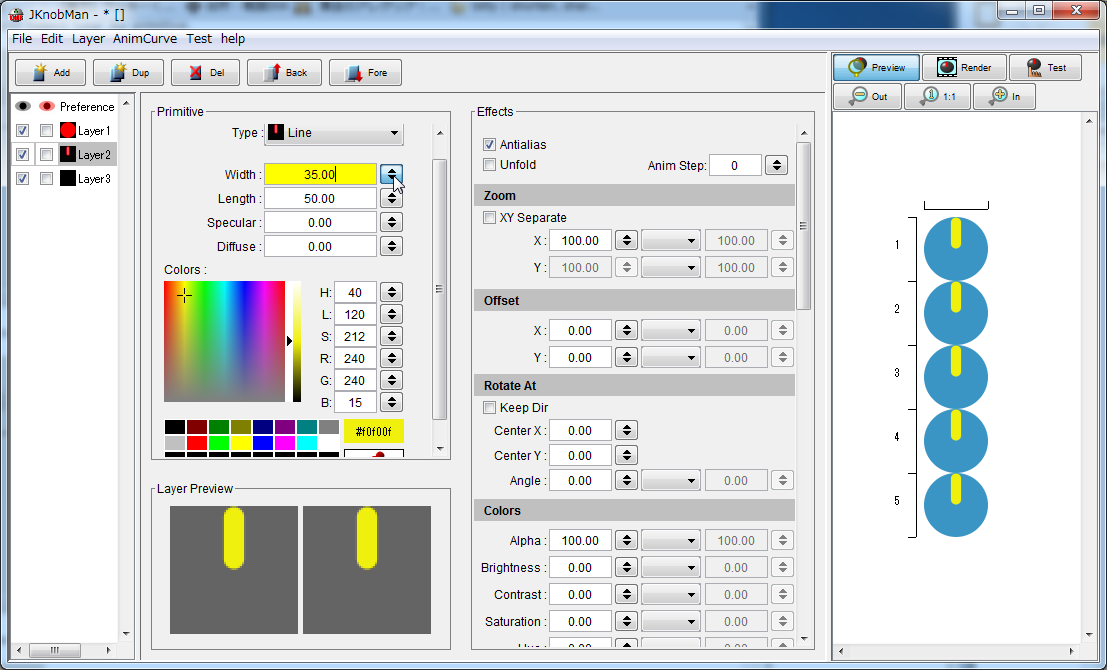
Task: Open the Zoom Y anim curve dropdown
Action: coord(671,268)
